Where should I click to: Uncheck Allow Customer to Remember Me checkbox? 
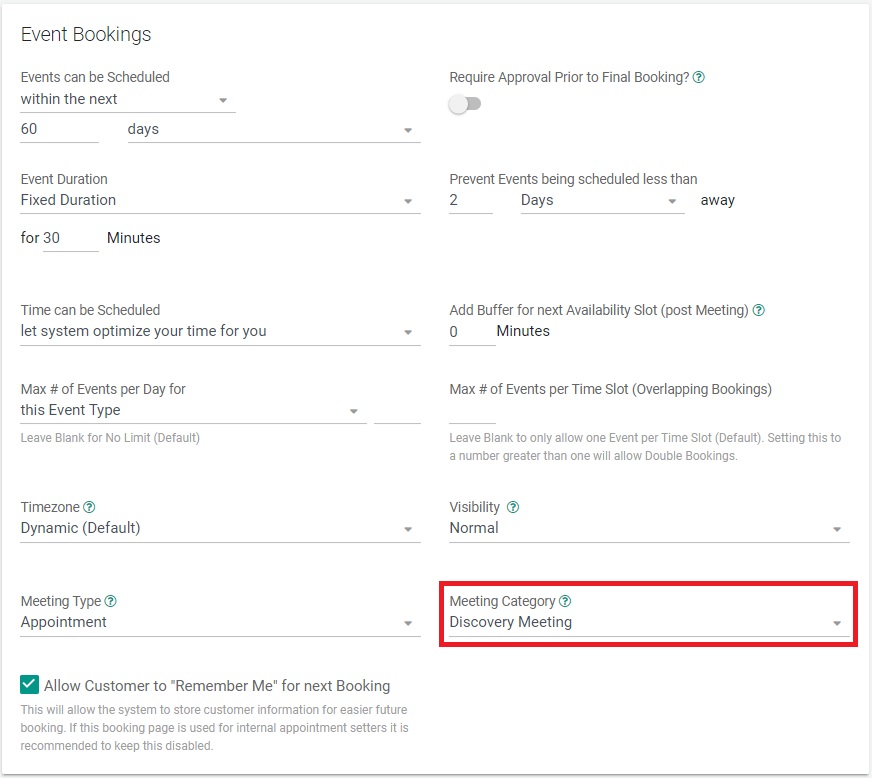click(x=29, y=685)
